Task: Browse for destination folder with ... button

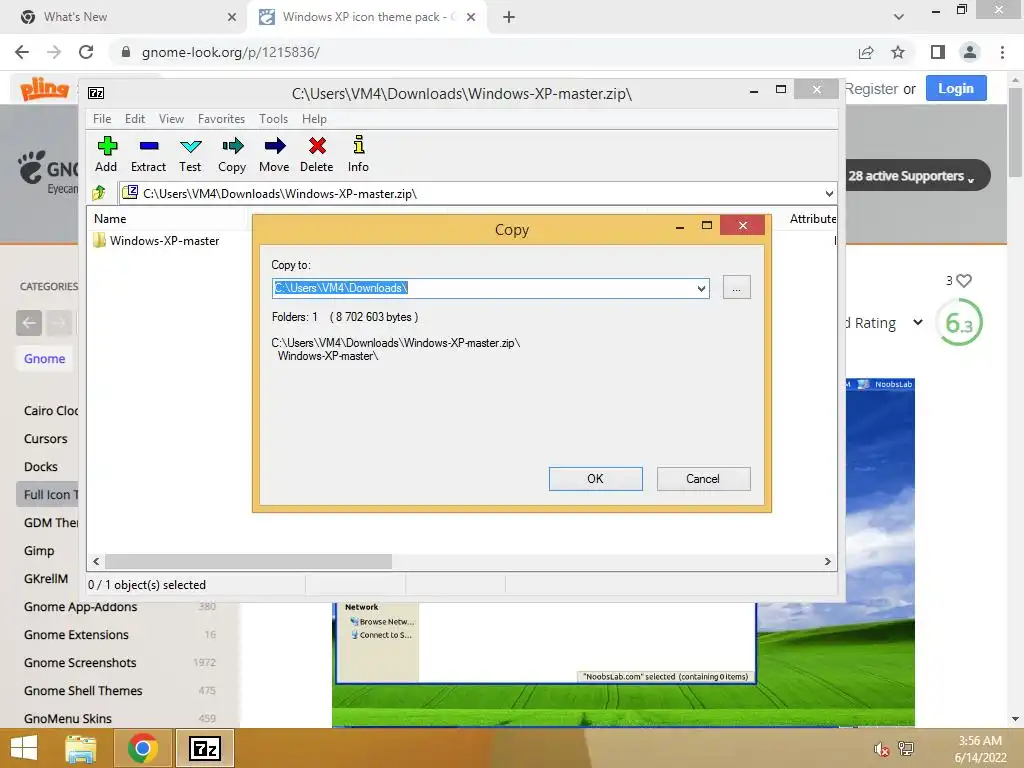Action: click(x=736, y=287)
